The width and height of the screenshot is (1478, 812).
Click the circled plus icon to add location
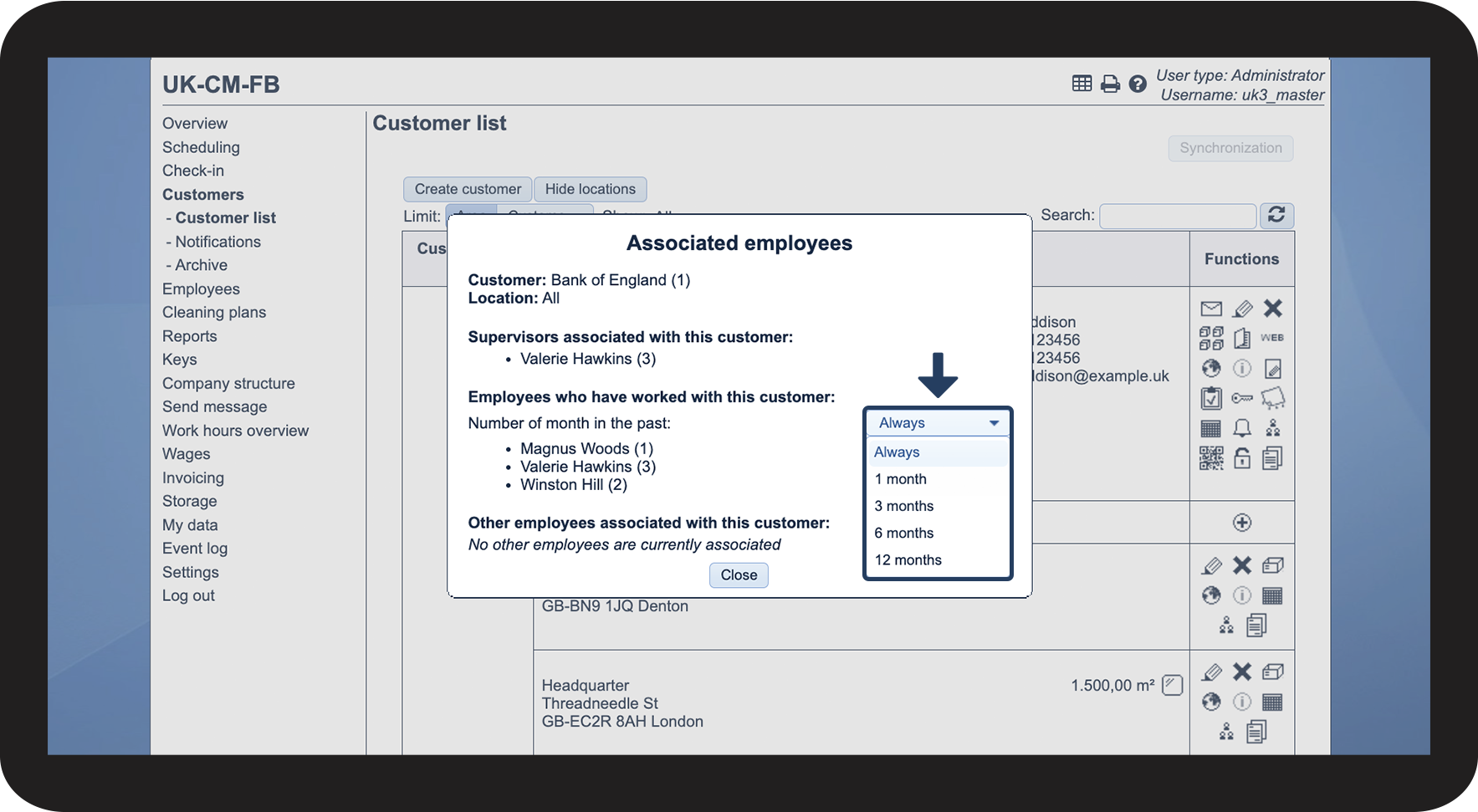(x=1242, y=523)
